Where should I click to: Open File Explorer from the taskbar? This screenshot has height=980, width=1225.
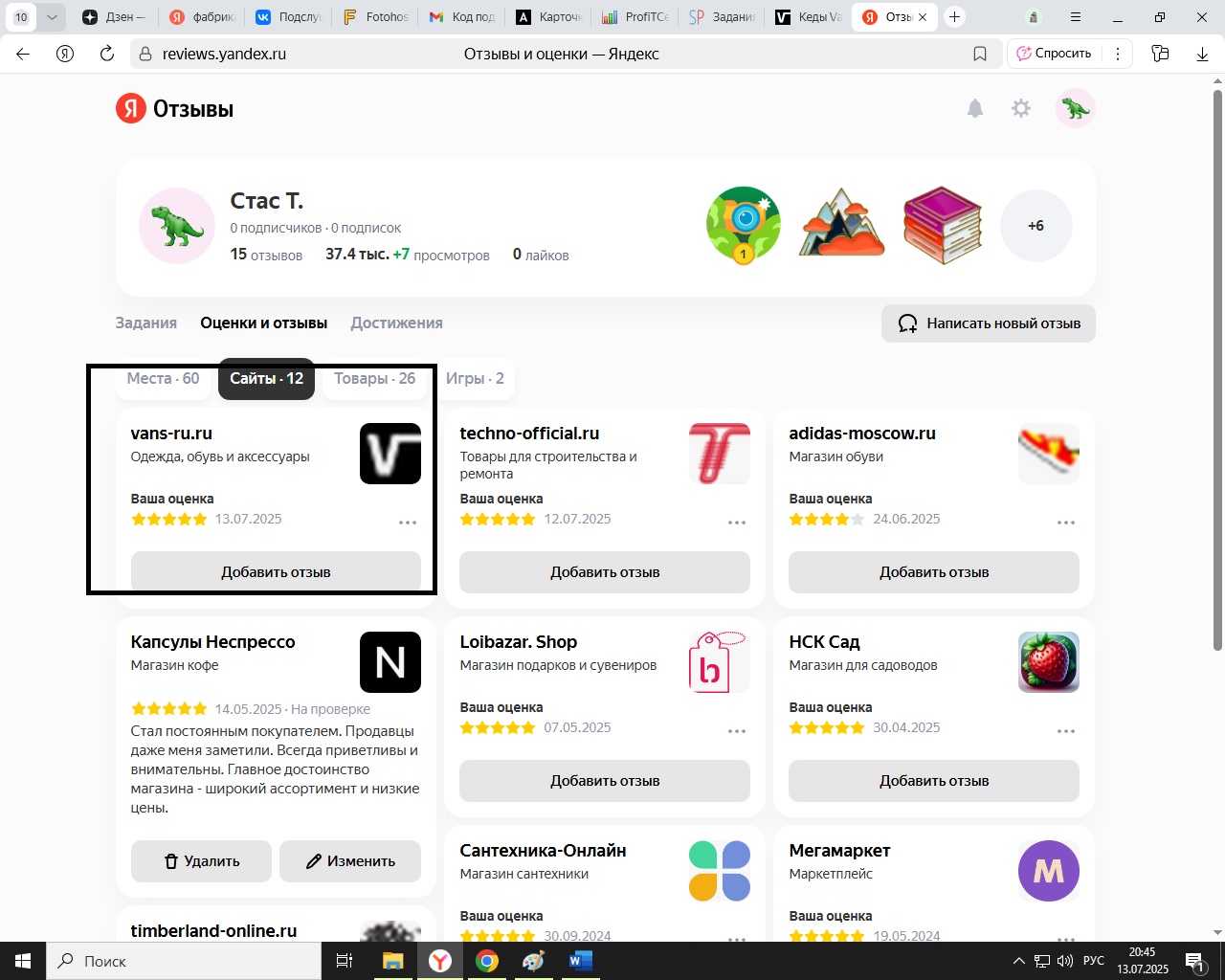pos(393,961)
